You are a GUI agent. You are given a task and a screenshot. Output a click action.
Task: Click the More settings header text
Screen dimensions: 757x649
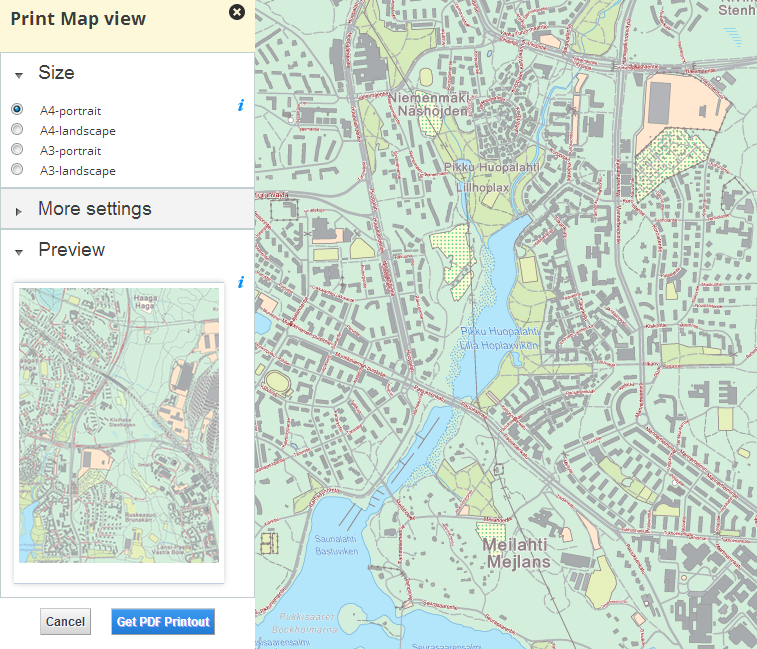click(x=94, y=209)
